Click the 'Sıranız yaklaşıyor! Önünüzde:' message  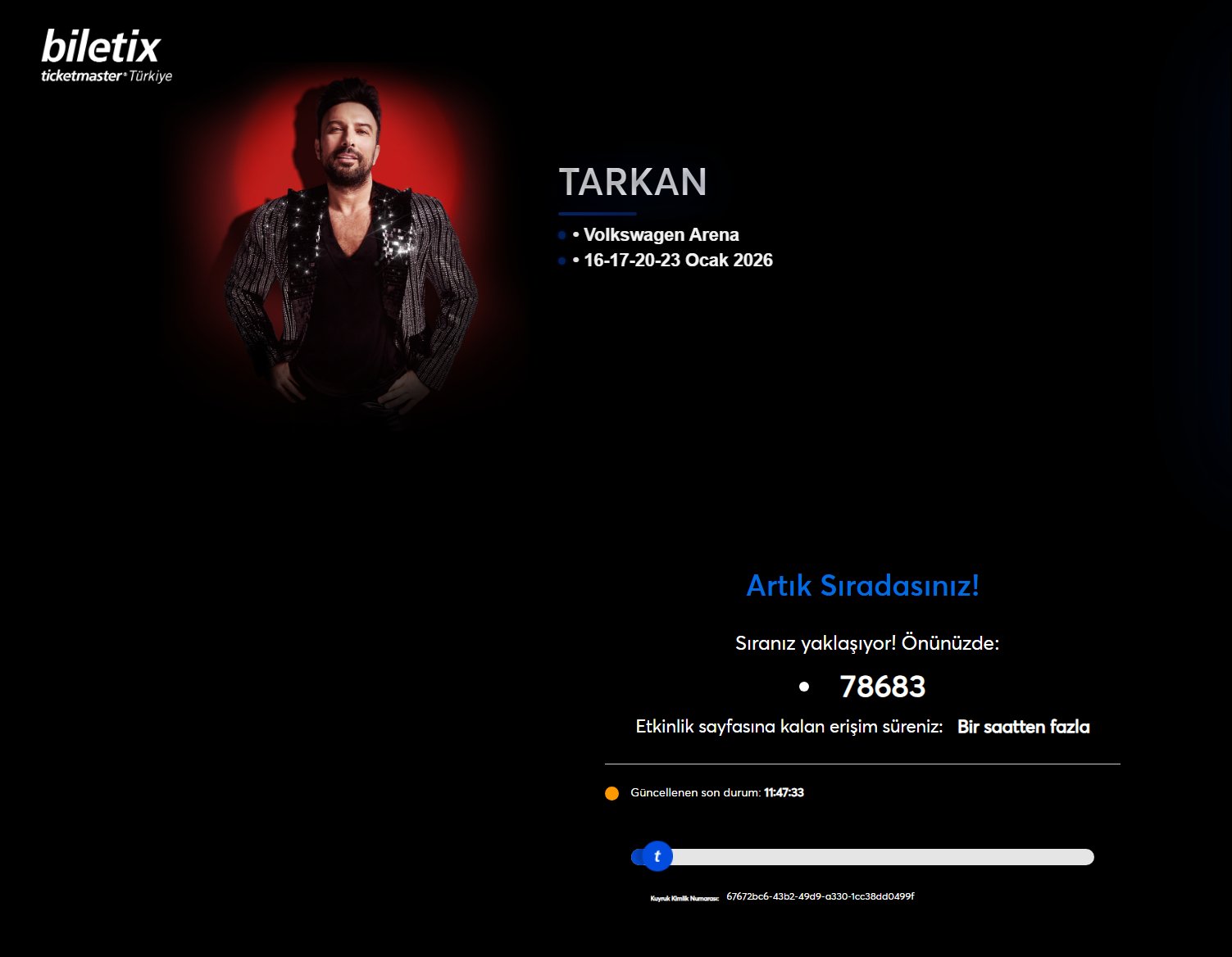coord(867,643)
